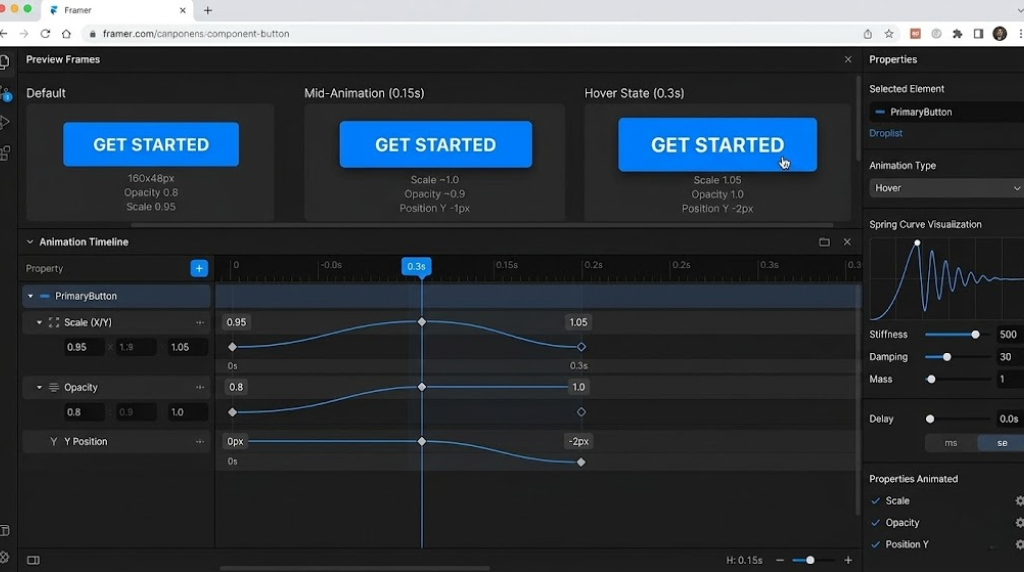Switch delay units to ms
The height and width of the screenshot is (572, 1024).
(950, 443)
